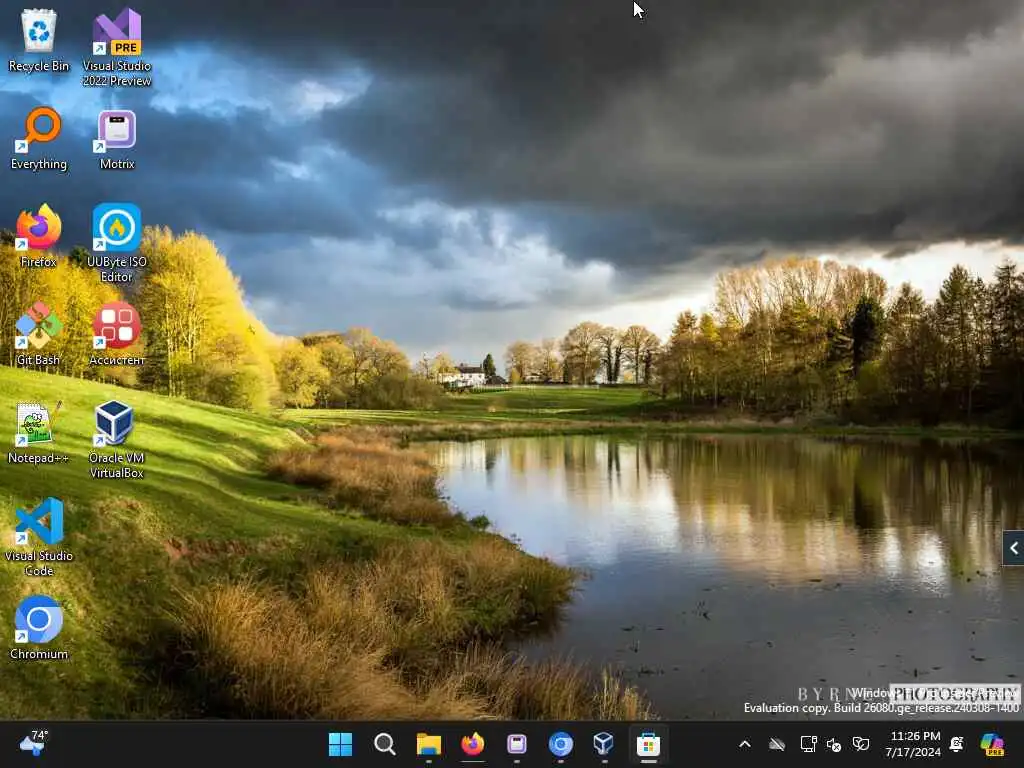Launch Copilot Preview from the taskbar

(x=993, y=744)
